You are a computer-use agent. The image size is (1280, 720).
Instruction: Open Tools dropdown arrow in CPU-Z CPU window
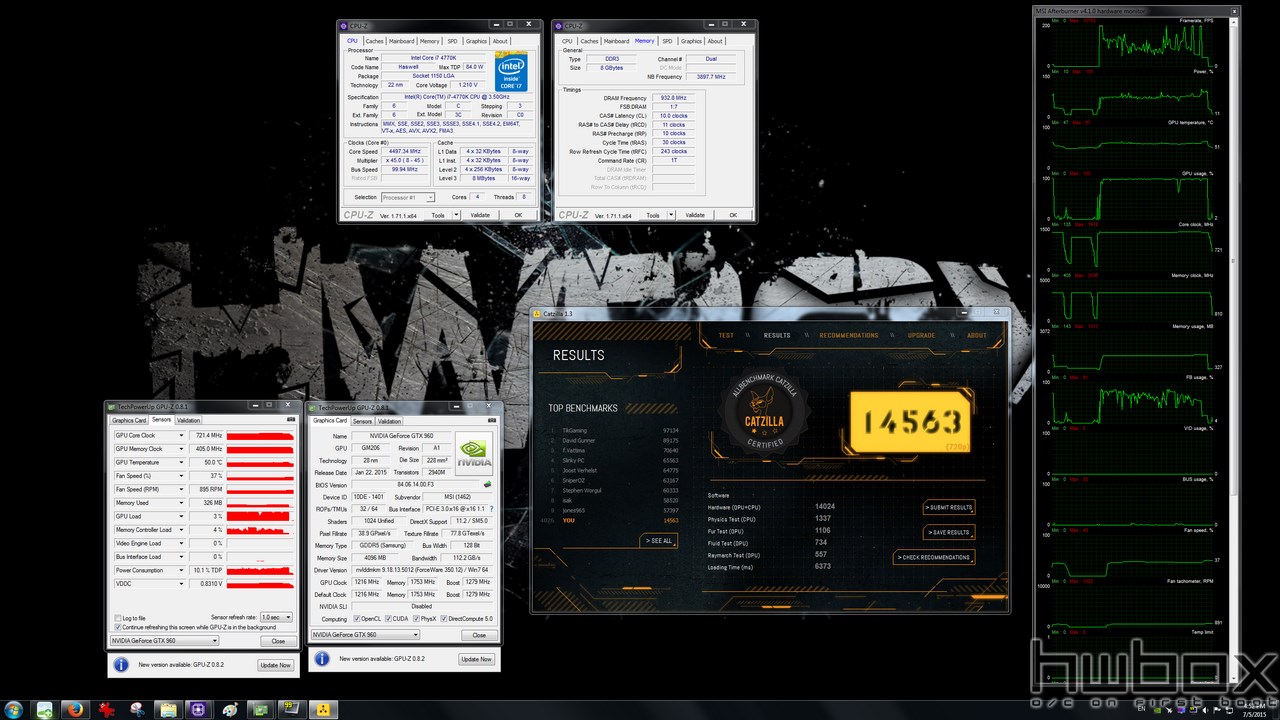(x=457, y=215)
